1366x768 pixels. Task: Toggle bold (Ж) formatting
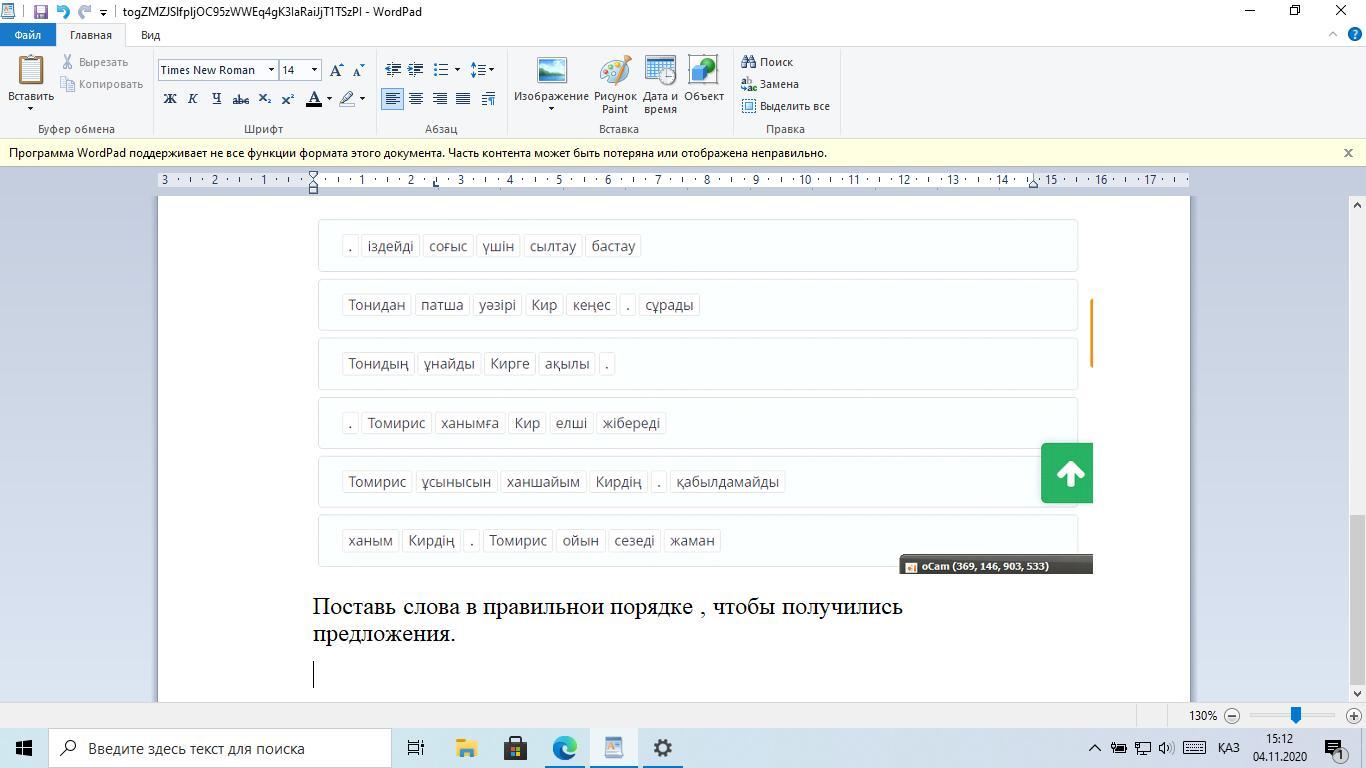click(170, 99)
